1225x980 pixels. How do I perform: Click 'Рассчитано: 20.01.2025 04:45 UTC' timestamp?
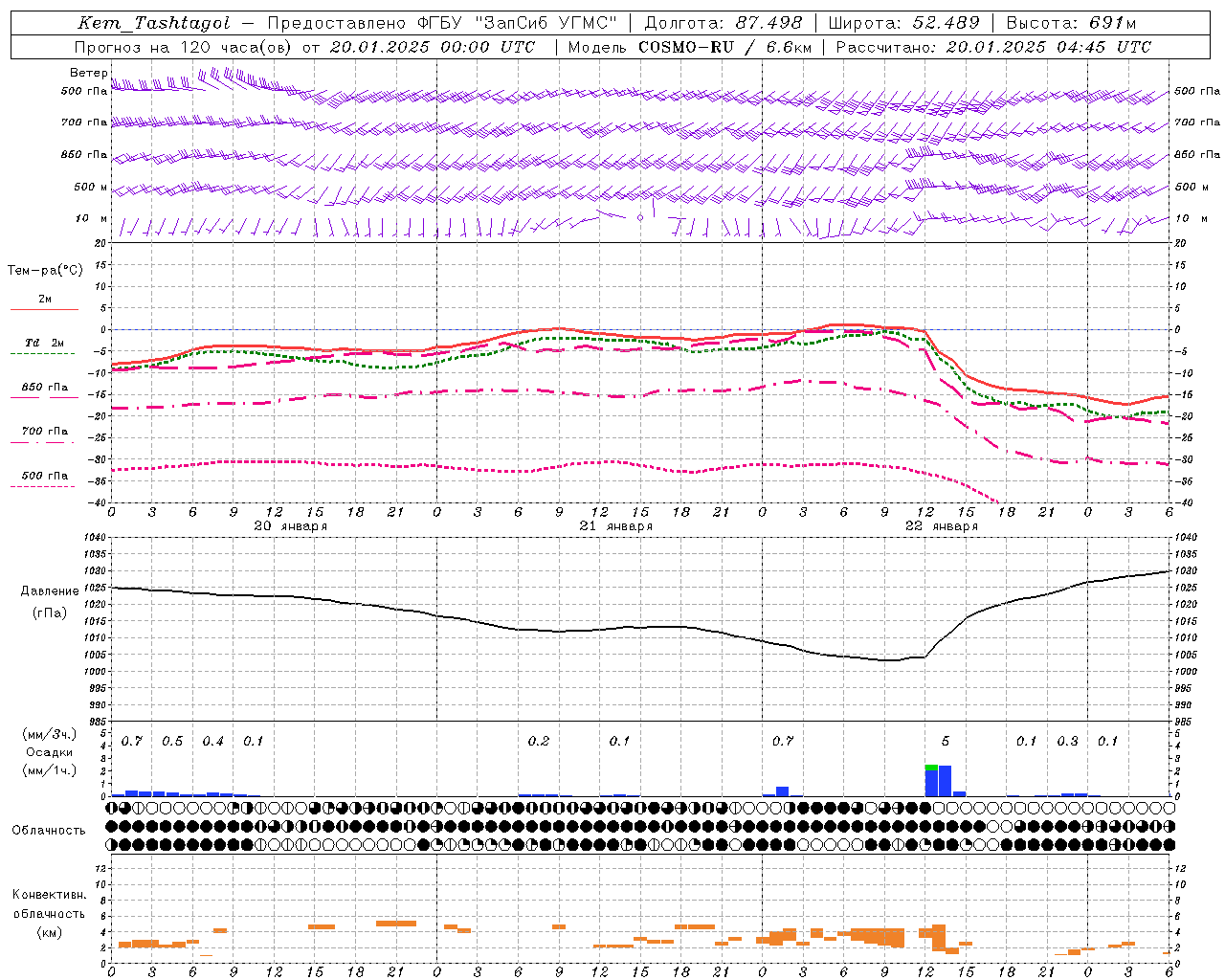click(993, 47)
